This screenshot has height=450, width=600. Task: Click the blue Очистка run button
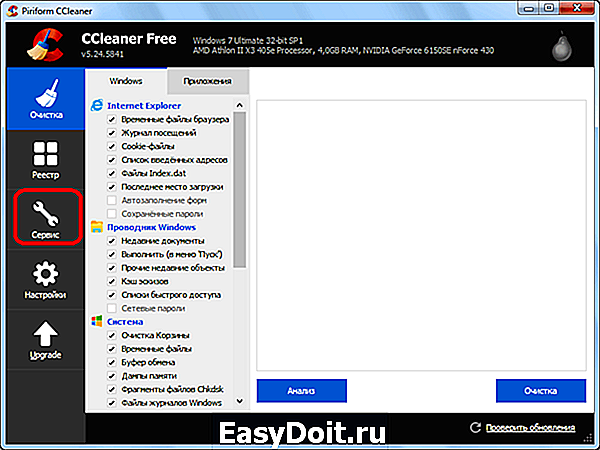541,391
